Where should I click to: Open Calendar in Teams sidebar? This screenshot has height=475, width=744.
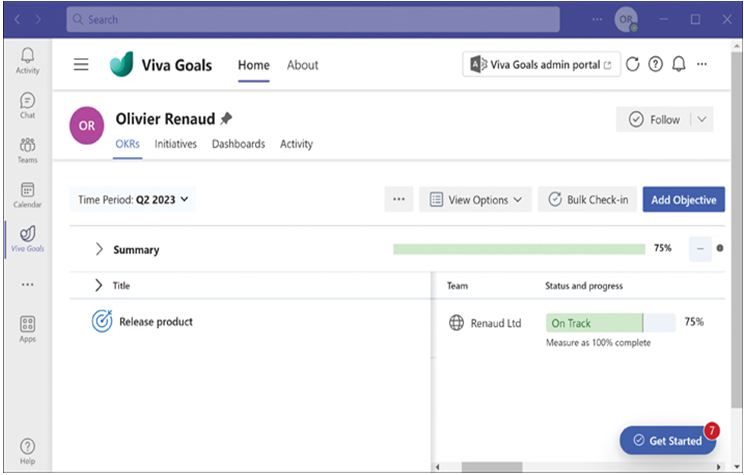(x=28, y=195)
